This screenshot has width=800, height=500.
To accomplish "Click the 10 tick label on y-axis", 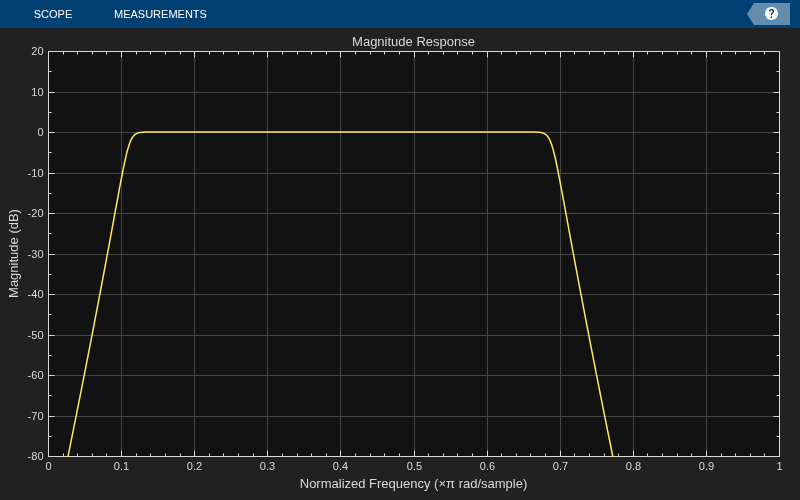I will (x=37, y=92).
